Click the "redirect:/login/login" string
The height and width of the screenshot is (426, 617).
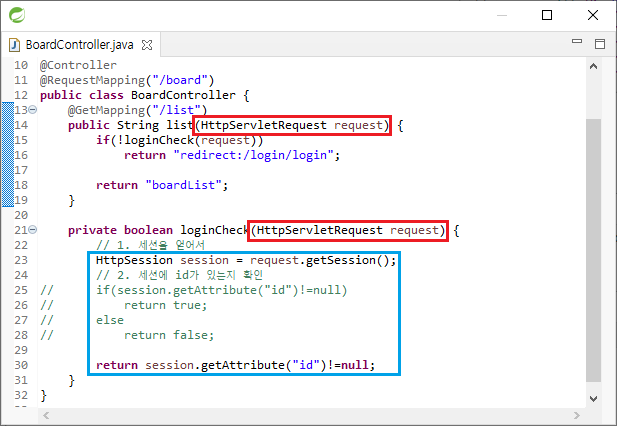[253, 155]
